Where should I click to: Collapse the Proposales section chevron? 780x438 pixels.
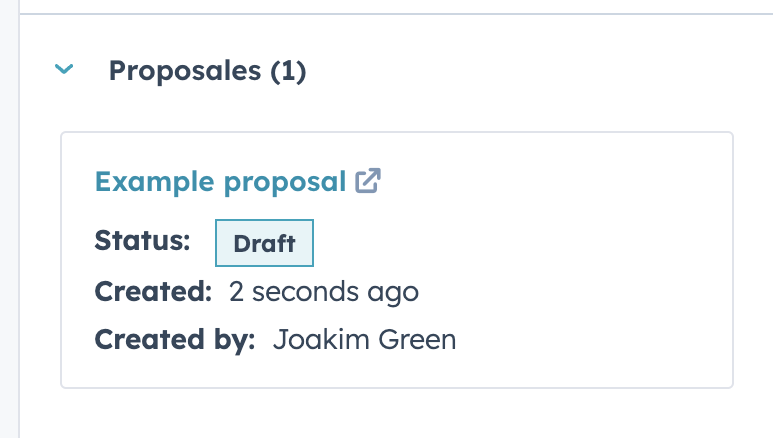[x=65, y=70]
